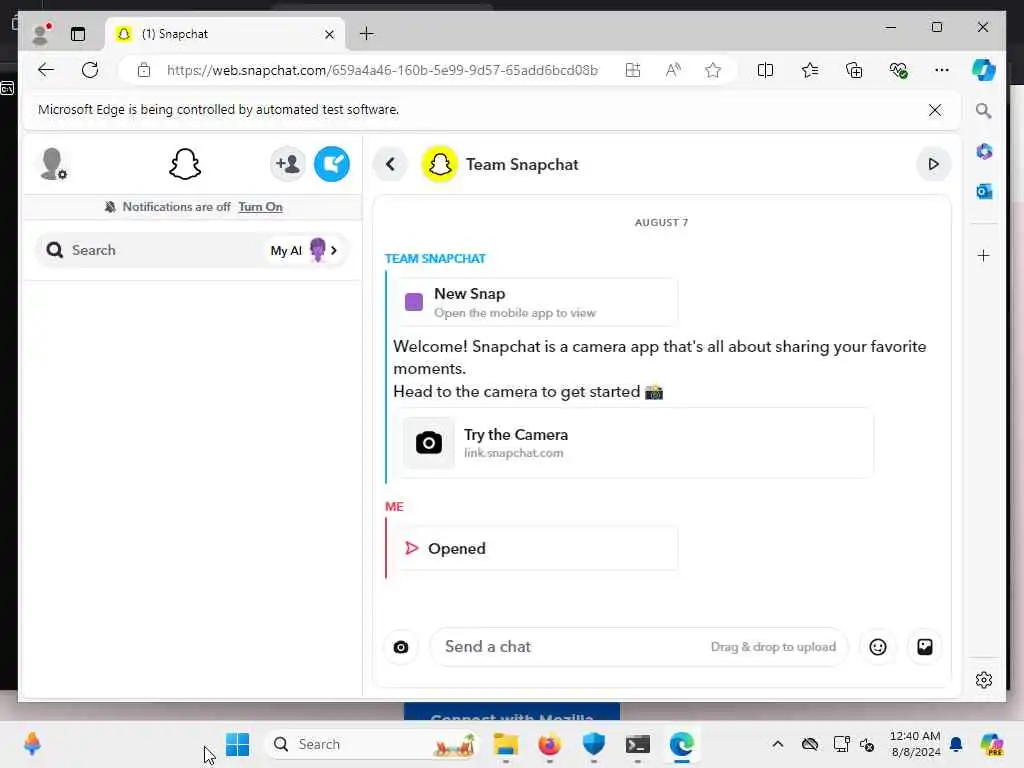Close the Snapchat tab
The width and height of the screenshot is (1024, 768).
tap(329, 34)
